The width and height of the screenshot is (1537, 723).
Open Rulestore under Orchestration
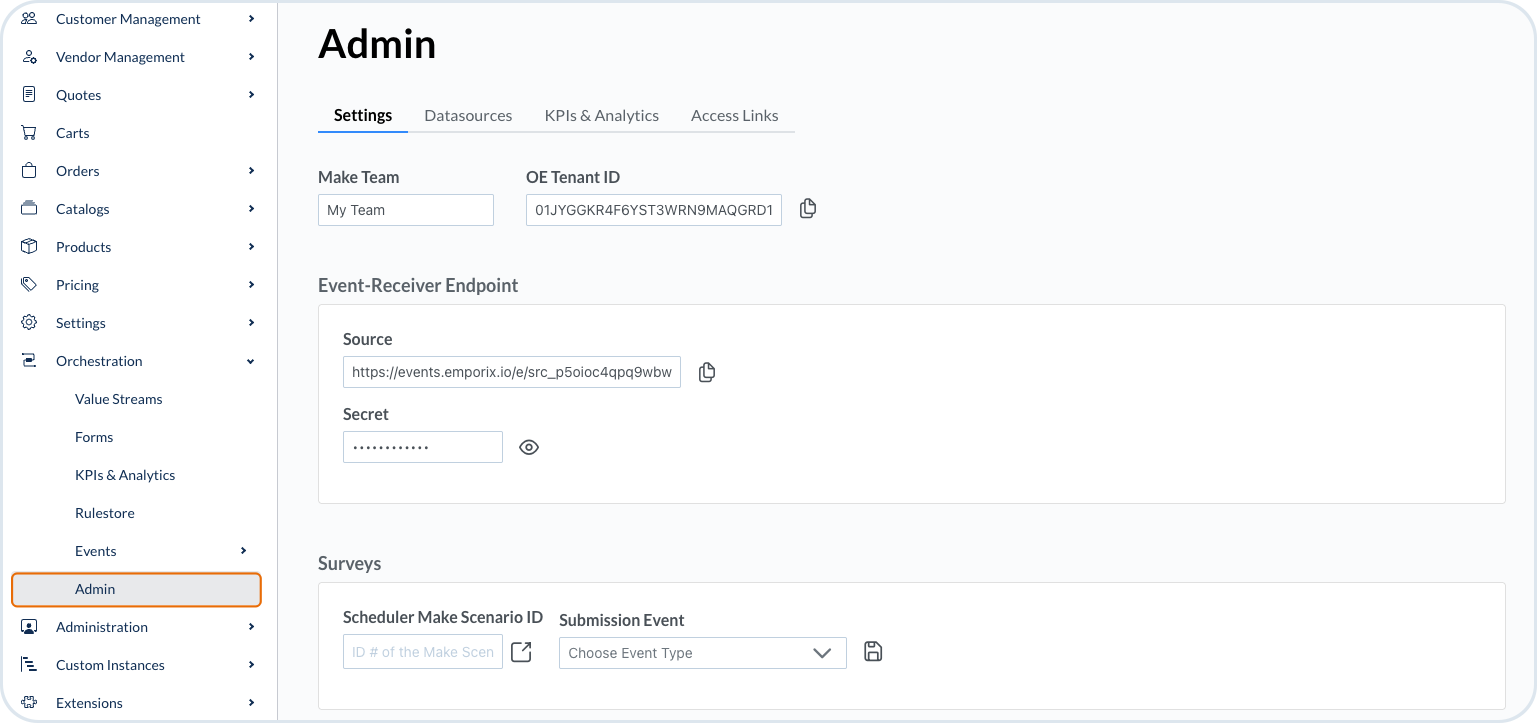click(x=104, y=513)
